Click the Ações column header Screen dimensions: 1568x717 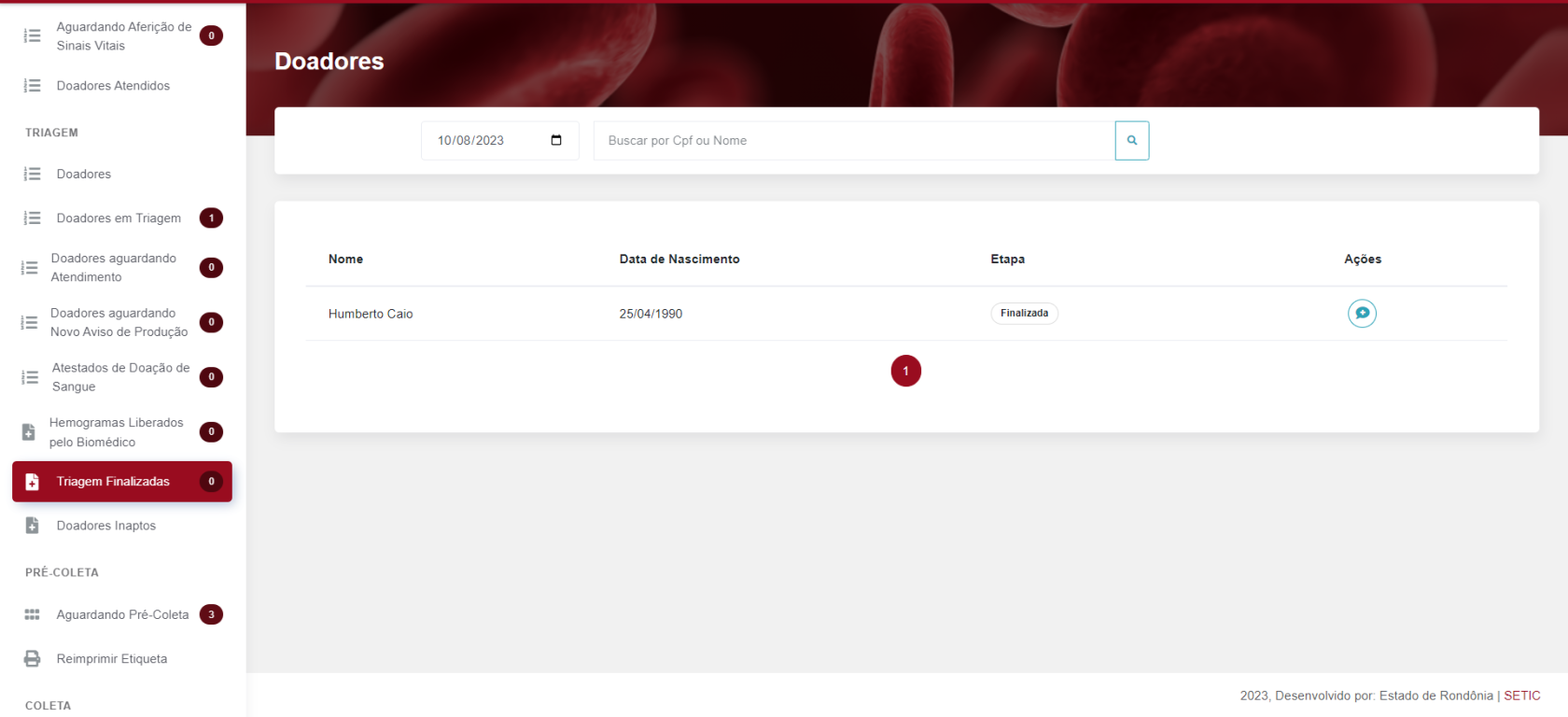(x=1363, y=259)
